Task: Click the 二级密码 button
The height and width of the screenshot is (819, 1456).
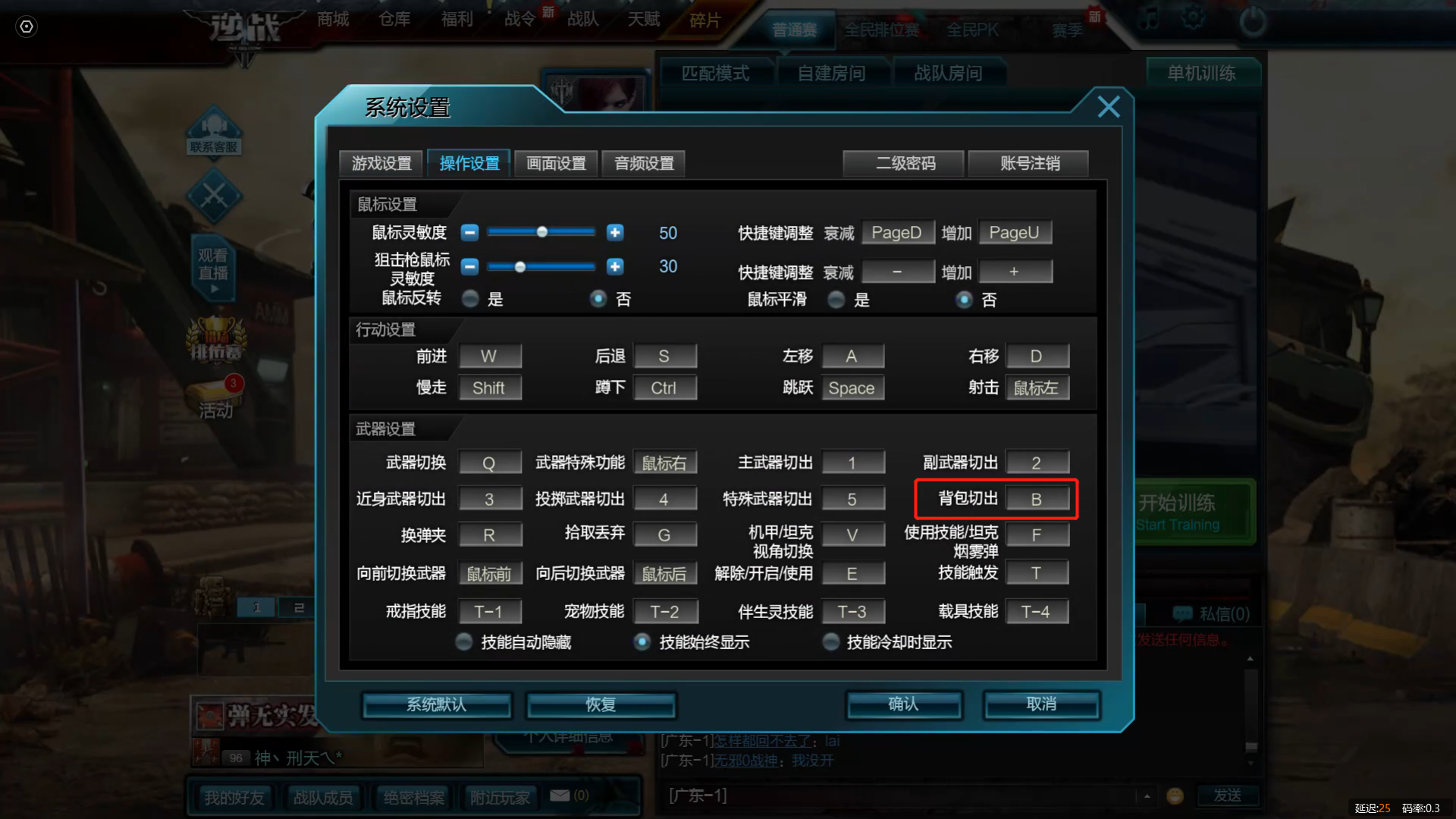Action: click(x=904, y=163)
